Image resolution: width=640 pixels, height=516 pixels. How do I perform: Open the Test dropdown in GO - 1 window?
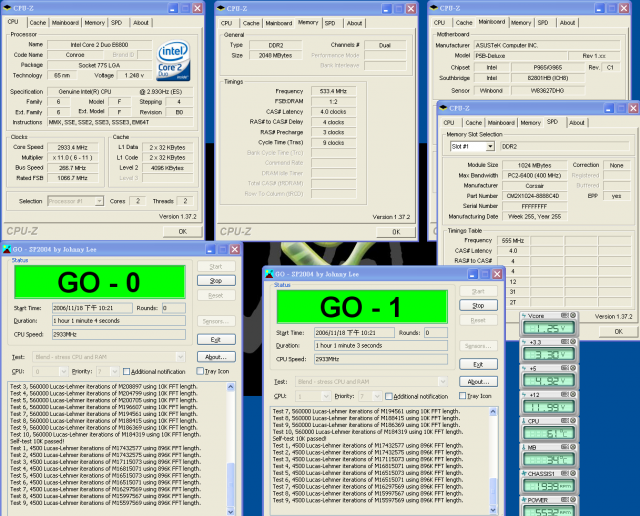(x=443, y=382)
